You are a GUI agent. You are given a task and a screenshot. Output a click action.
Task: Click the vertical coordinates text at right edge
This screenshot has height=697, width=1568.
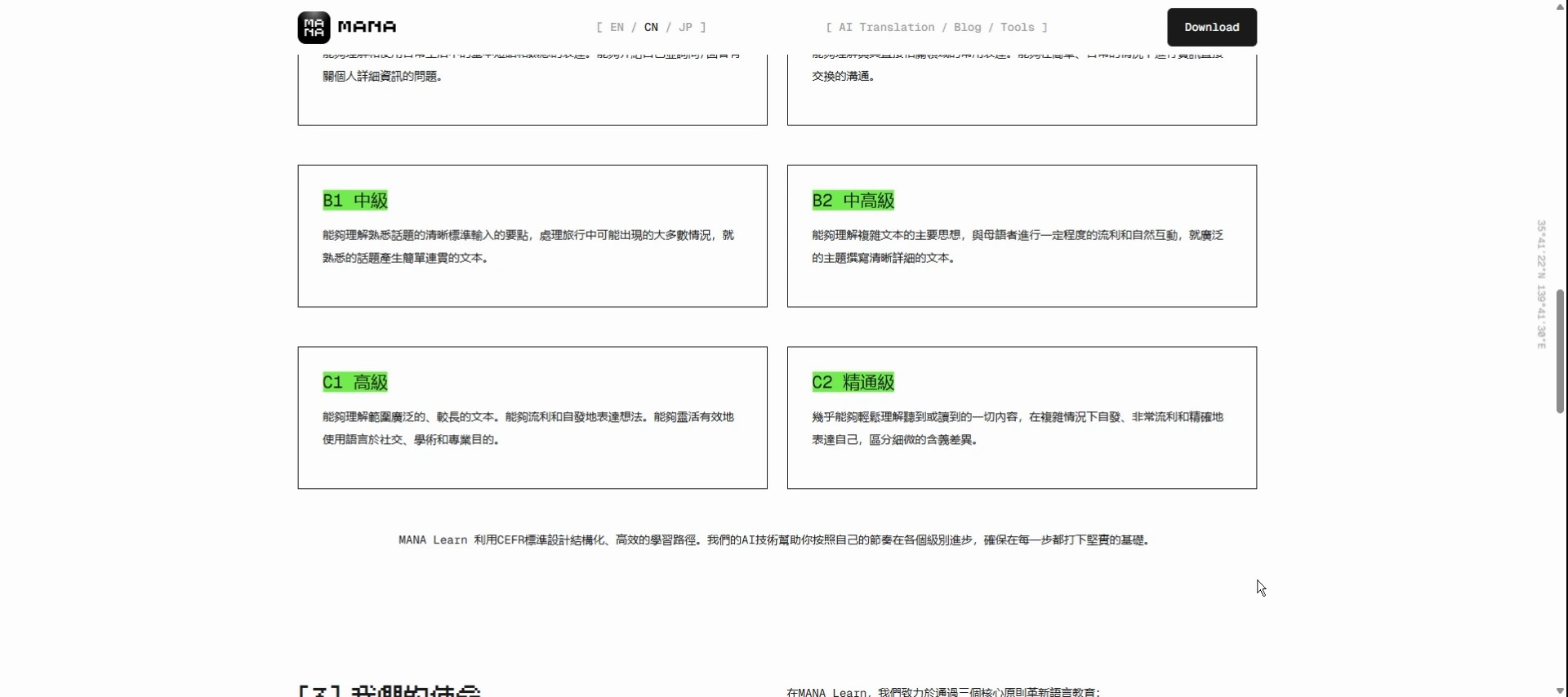pos(1541,284)
